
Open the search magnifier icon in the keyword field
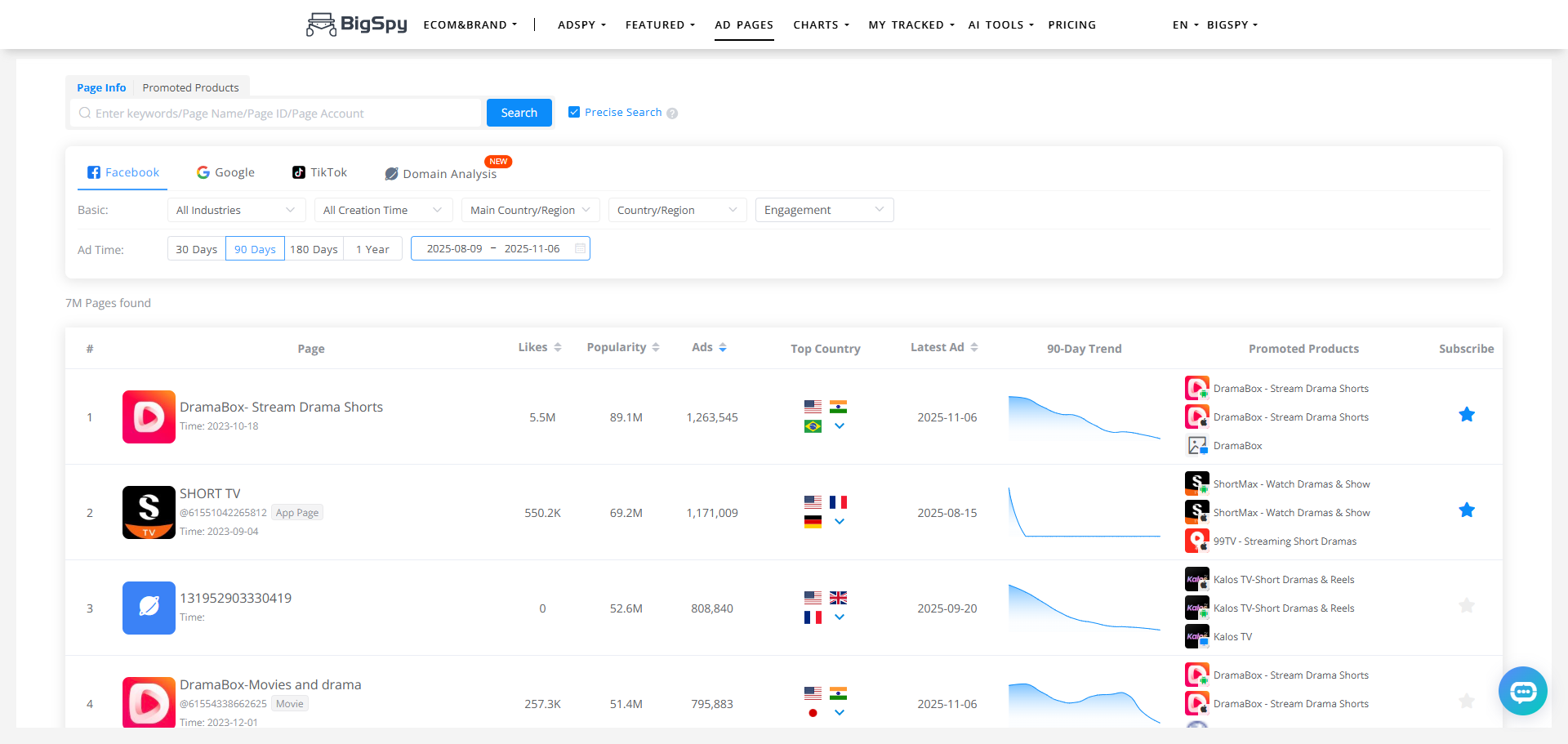[85, 113]
